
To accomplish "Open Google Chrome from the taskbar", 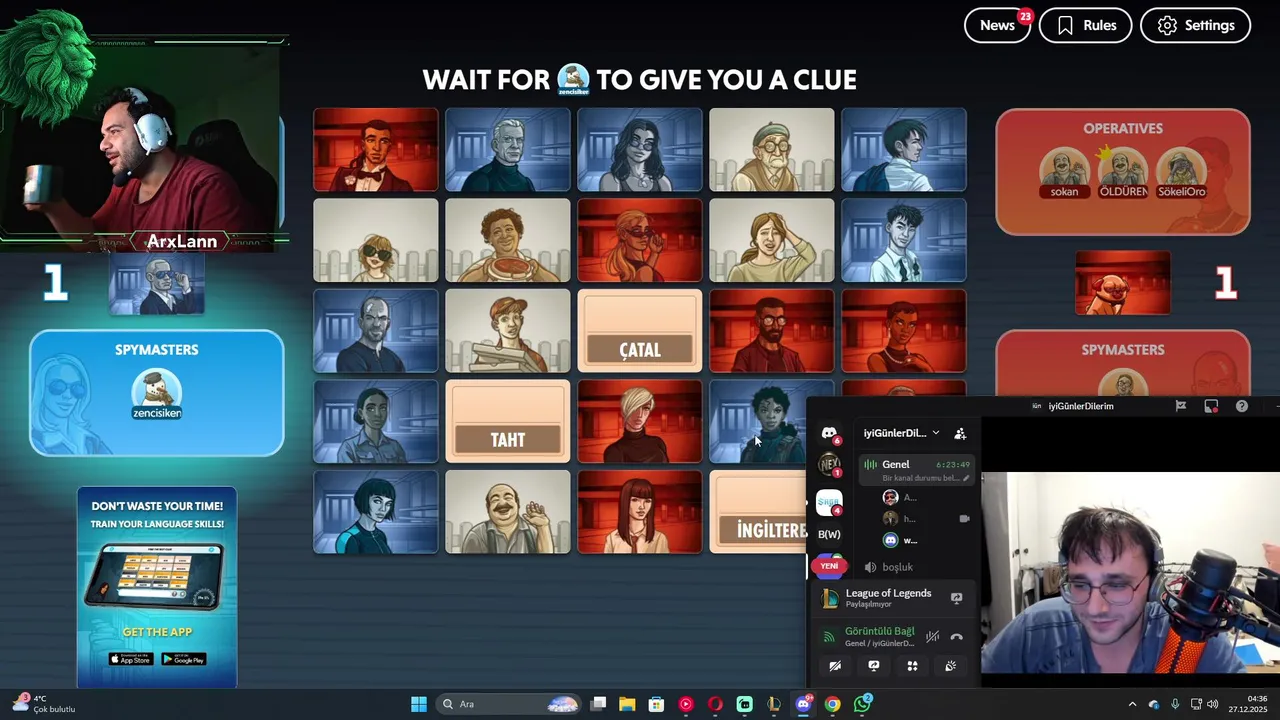I will [832, 704].
